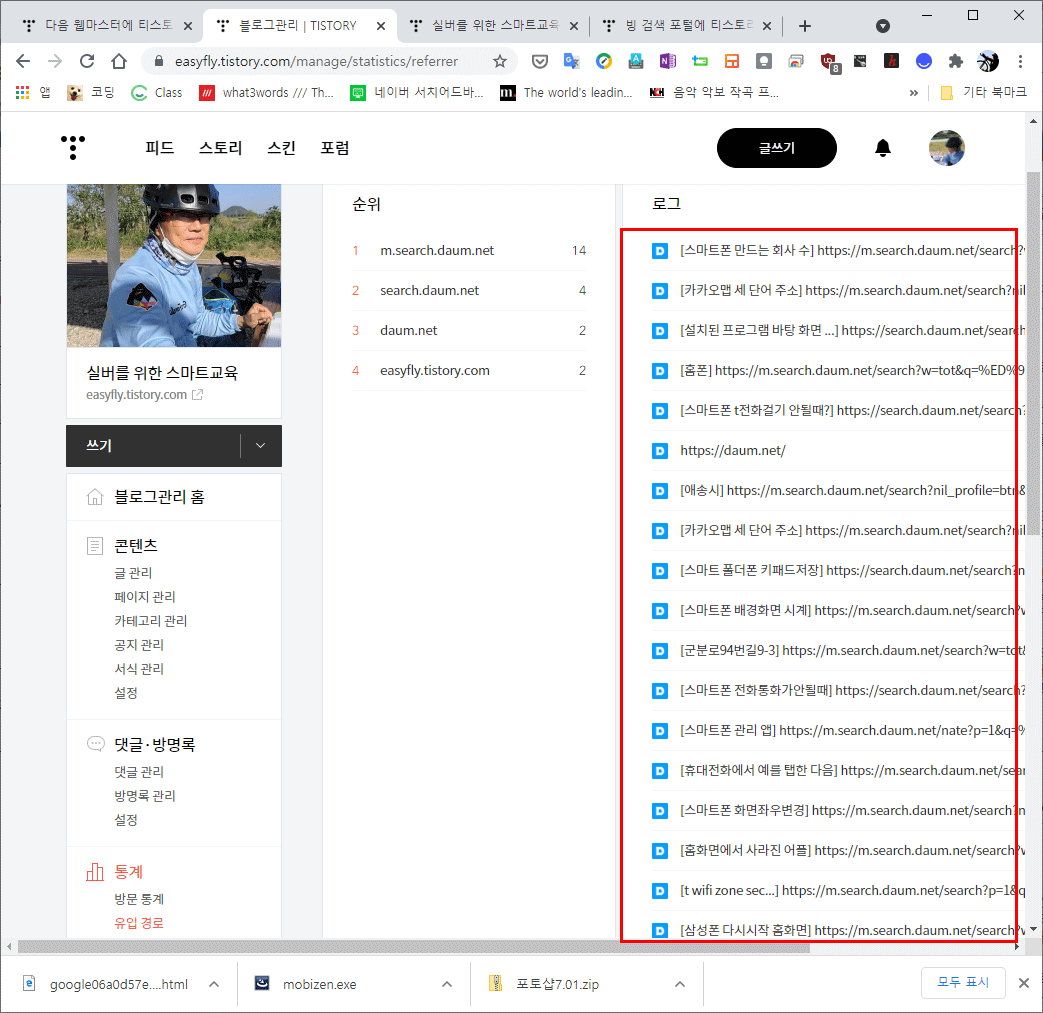The height and width of the screenshot is (1013, 1043).
Task: Open the profile avatar menu
Action: 946,148
